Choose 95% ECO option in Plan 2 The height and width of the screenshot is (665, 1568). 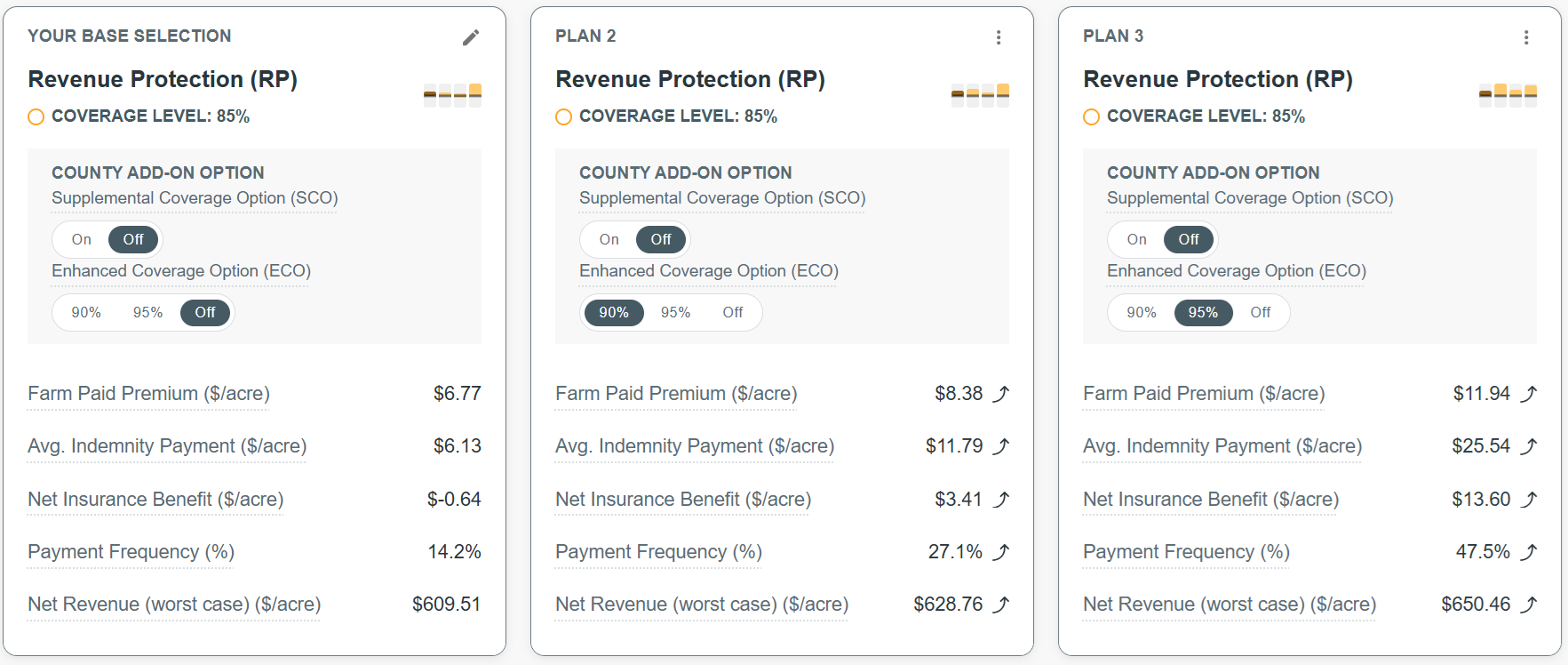pyautogui.click(x=675, y=313)
